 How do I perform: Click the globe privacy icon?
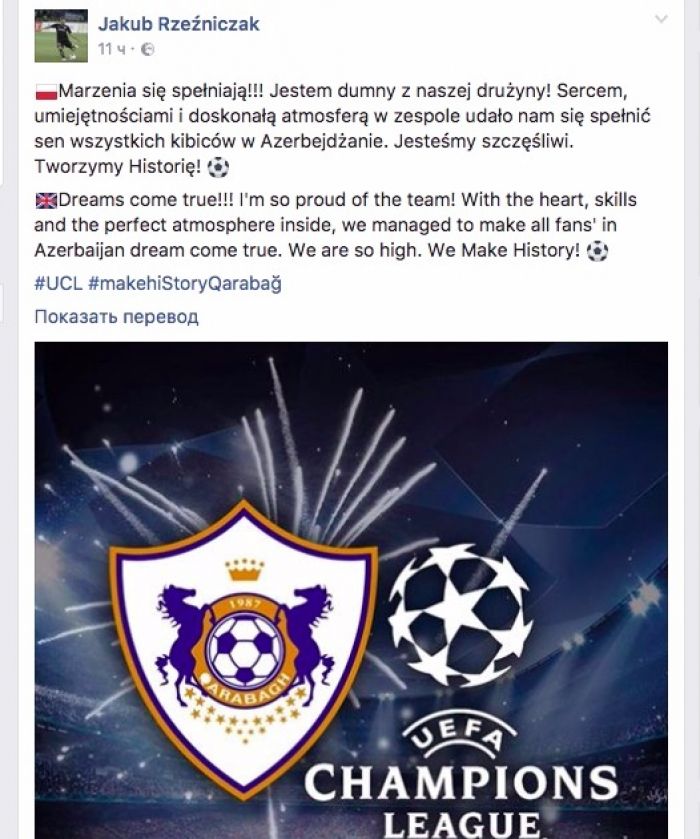148,49
